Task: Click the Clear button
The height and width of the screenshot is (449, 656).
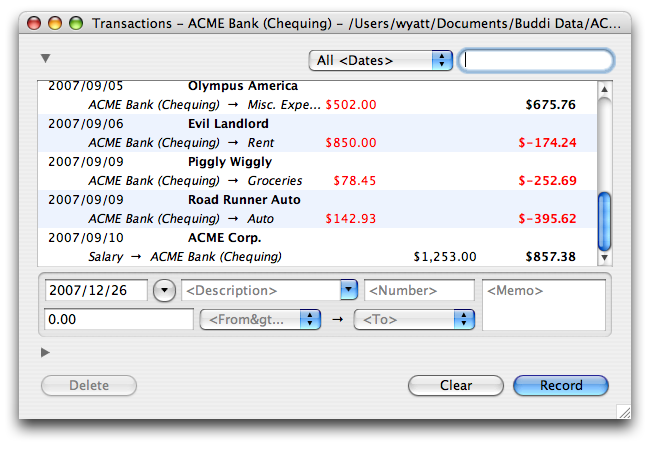Action: pos(456,385)
